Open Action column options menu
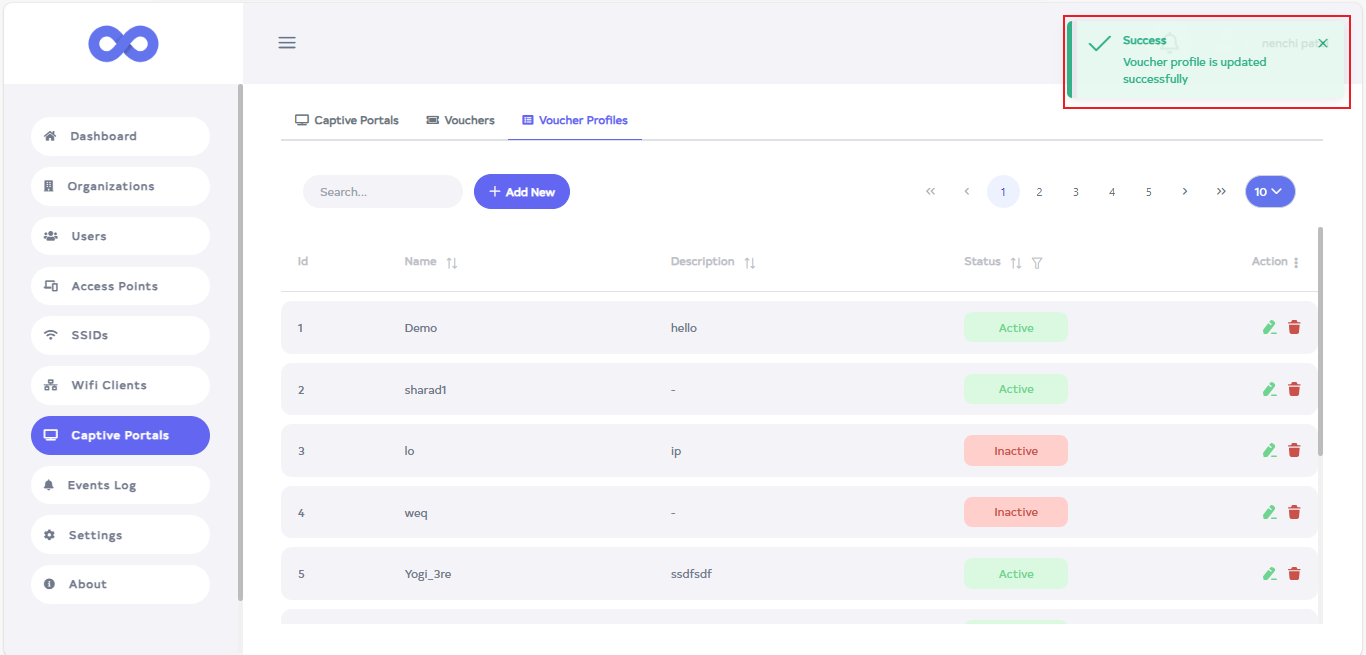The height and width of the screenshot is (655, 1366). point(1296,262)
